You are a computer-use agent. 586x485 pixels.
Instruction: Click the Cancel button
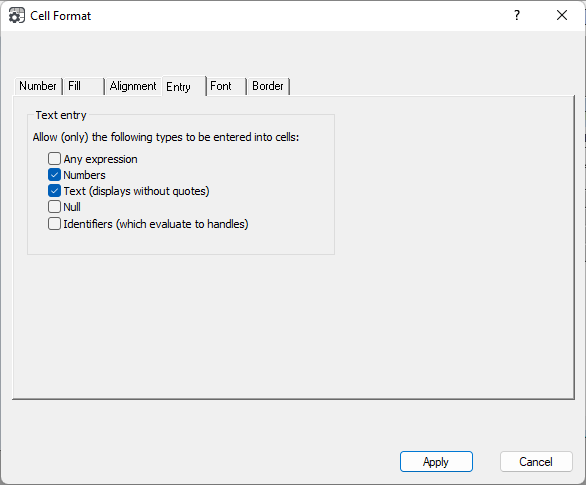click(536, 462)
